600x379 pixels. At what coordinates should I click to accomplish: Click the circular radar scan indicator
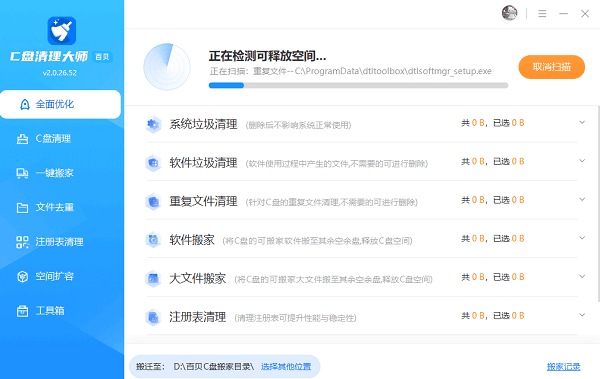click(x=167, y=67)
